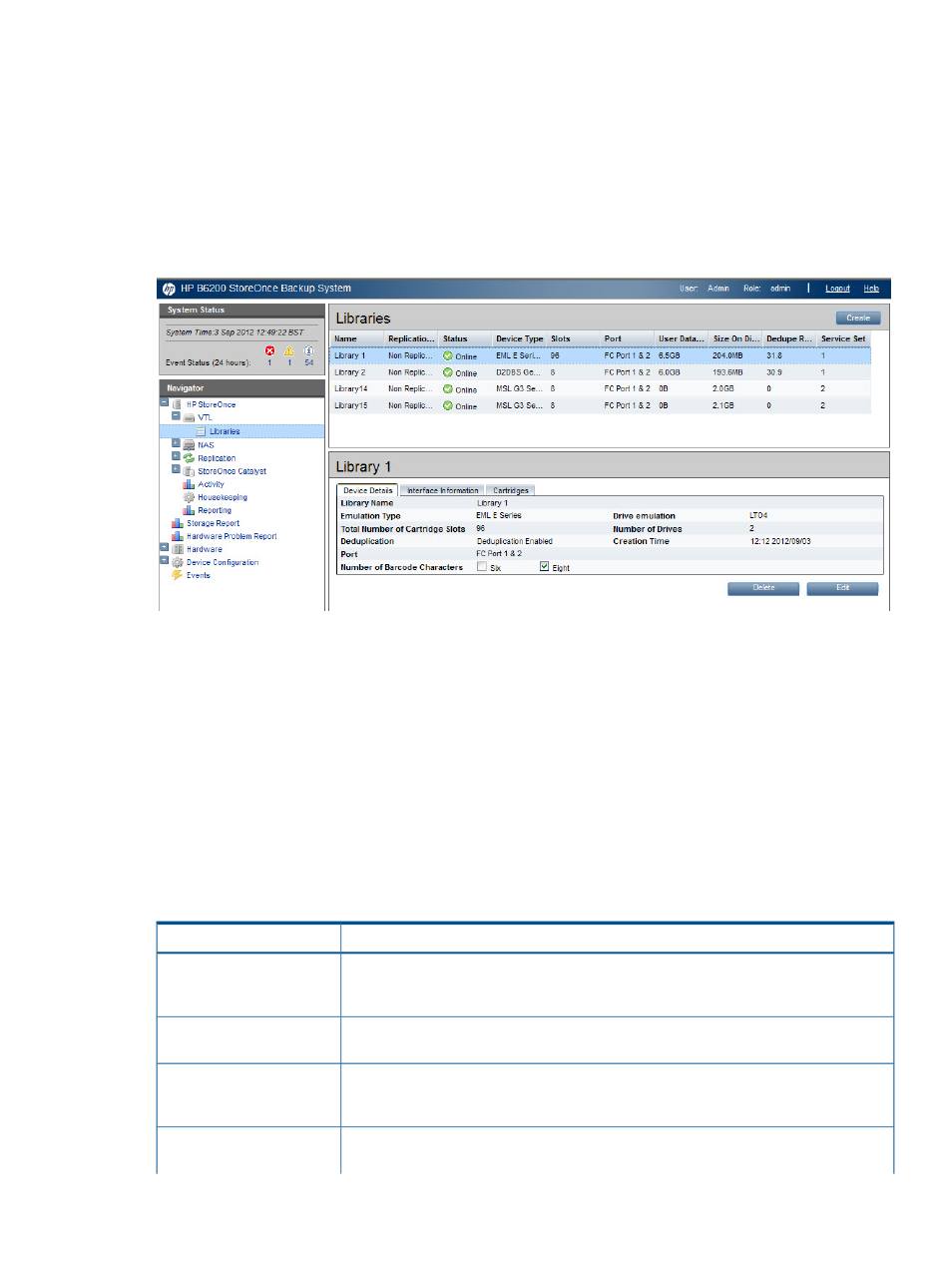Click the Activity bar chart icon
952x1268 pixels.
[189, 484]
